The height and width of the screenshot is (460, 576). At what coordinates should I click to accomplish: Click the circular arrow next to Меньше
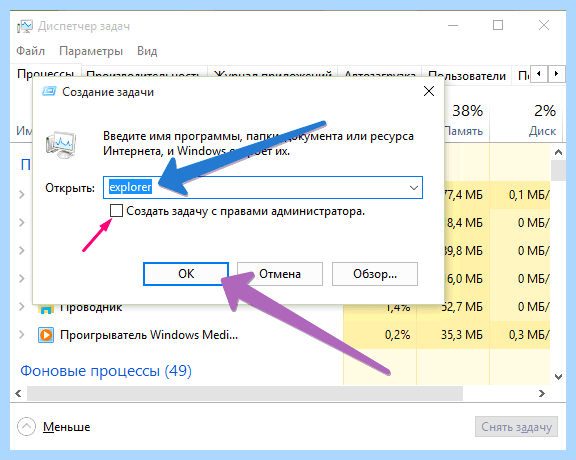click(26, 427)
